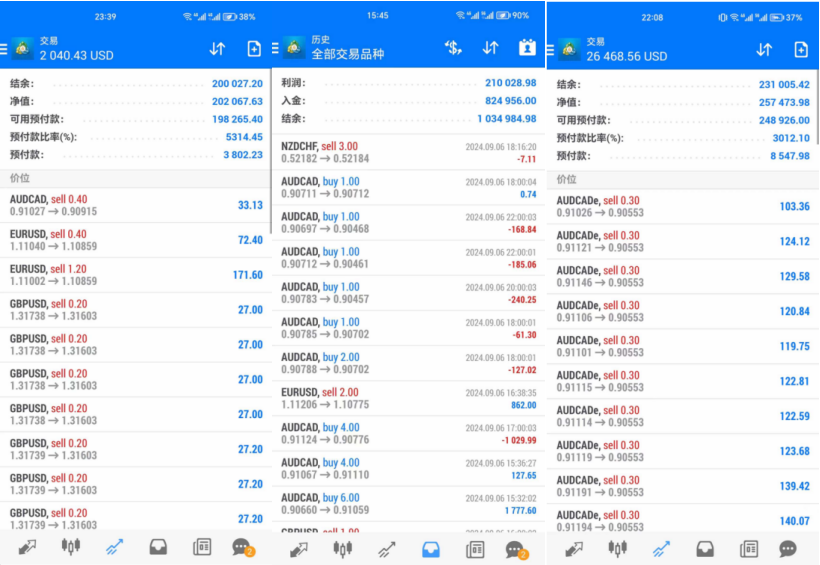Select AUDCAD buy 1.00 deal with -168.84 loss
Screen dimensions: 820x565
point(408,222)
